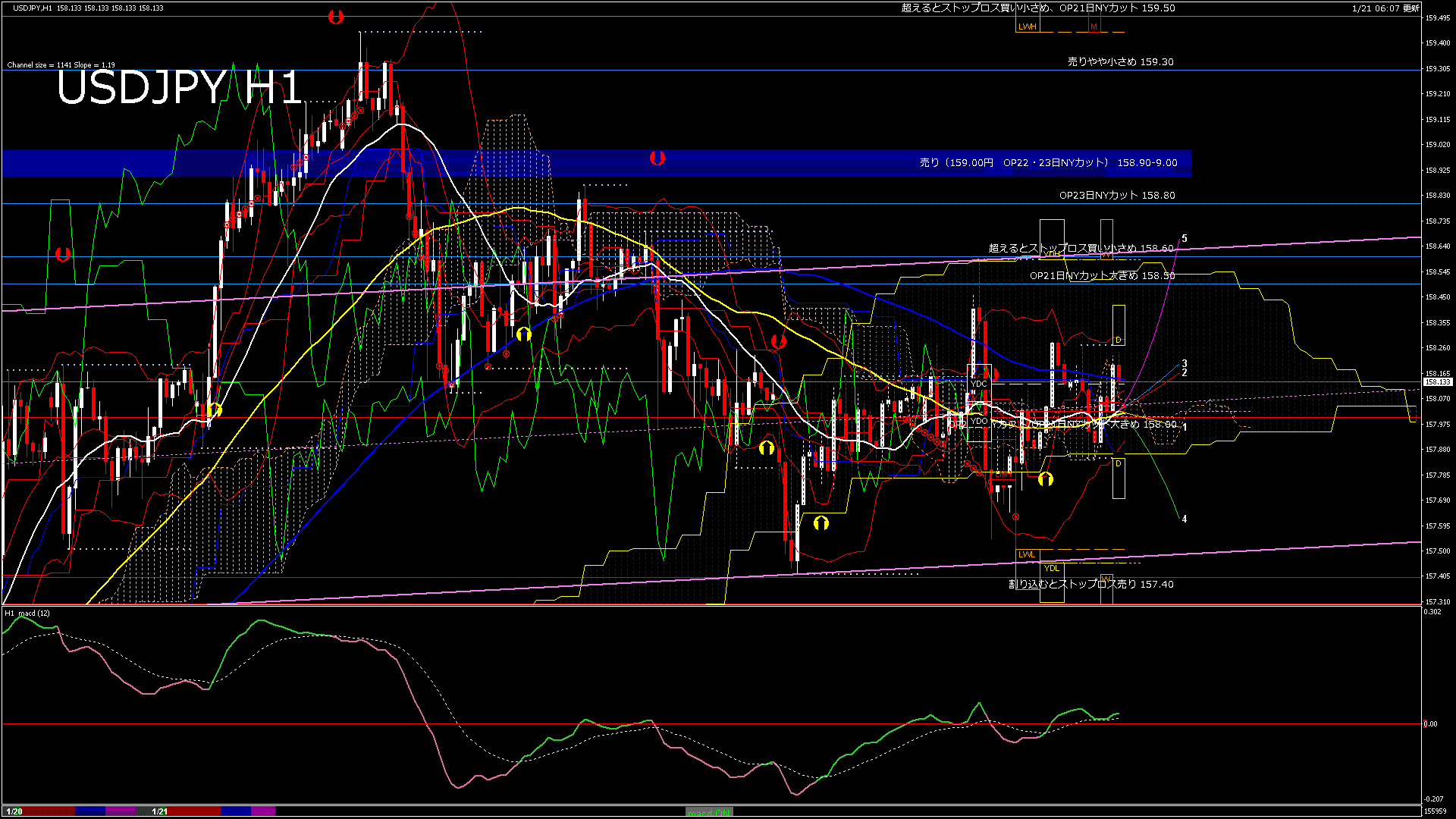Click the H1 macd (12) indicator label
The image size is (1456, 819).
click(x=27, y=613)
